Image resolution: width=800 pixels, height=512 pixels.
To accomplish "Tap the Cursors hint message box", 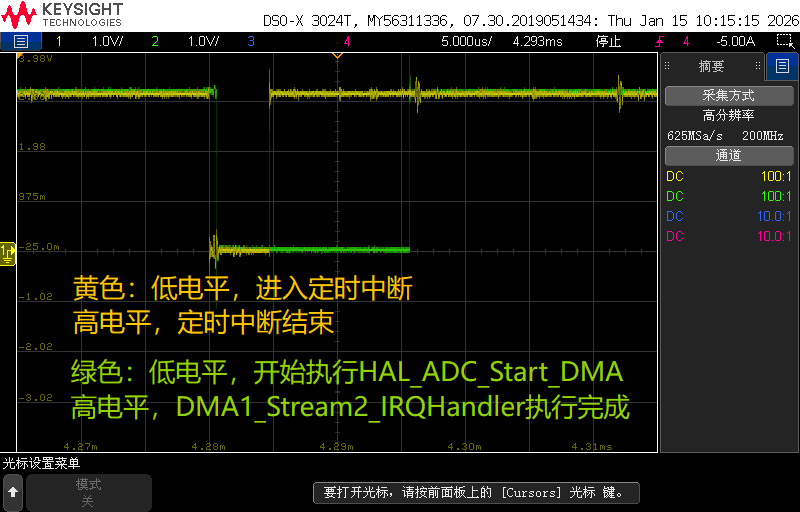I will (476, 493).
